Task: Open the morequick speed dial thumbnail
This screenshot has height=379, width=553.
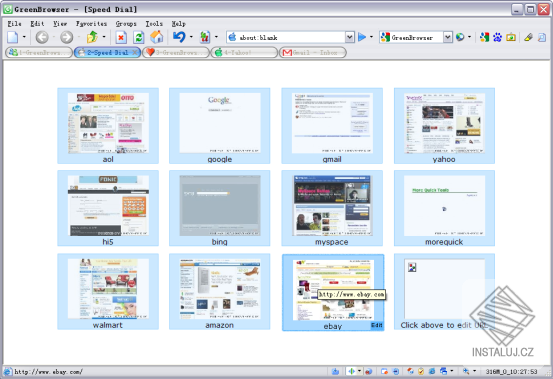Action: click(x=444, y=206)
